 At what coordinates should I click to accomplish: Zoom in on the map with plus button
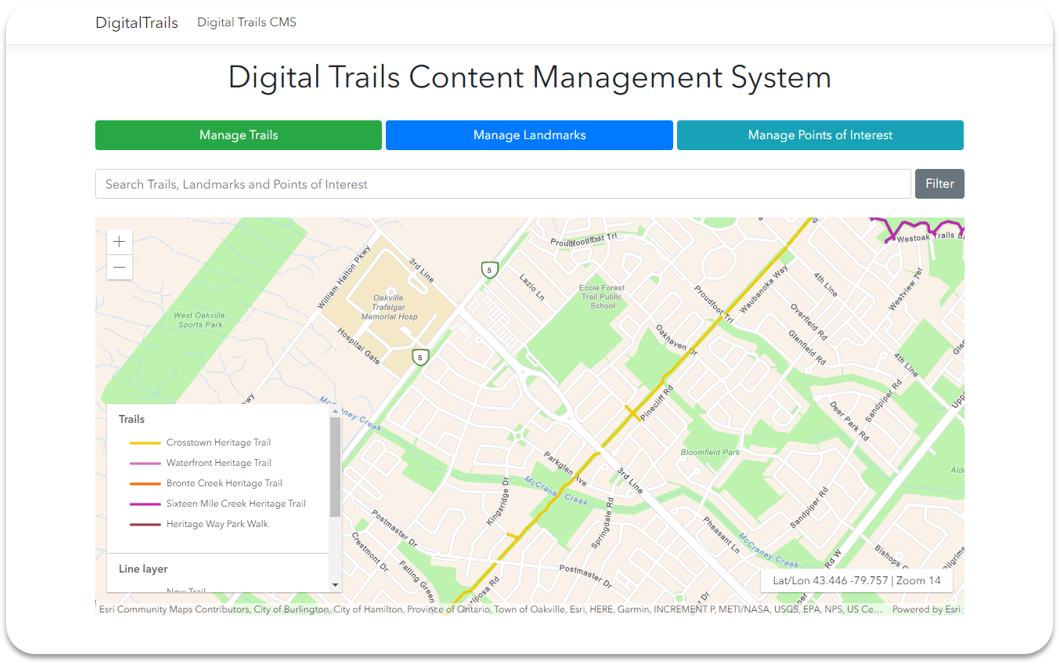pyautogui.click(x=119, y=242)
